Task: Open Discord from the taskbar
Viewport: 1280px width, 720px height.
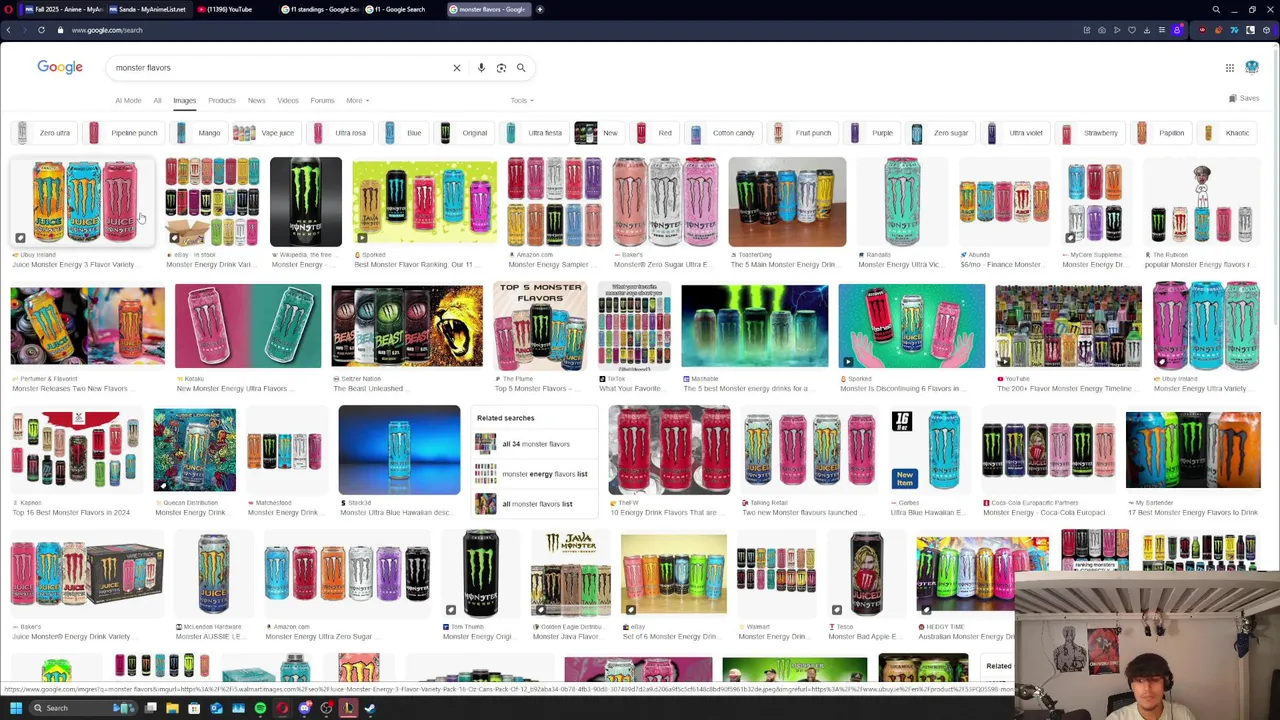Action: (x=304, y=708)
